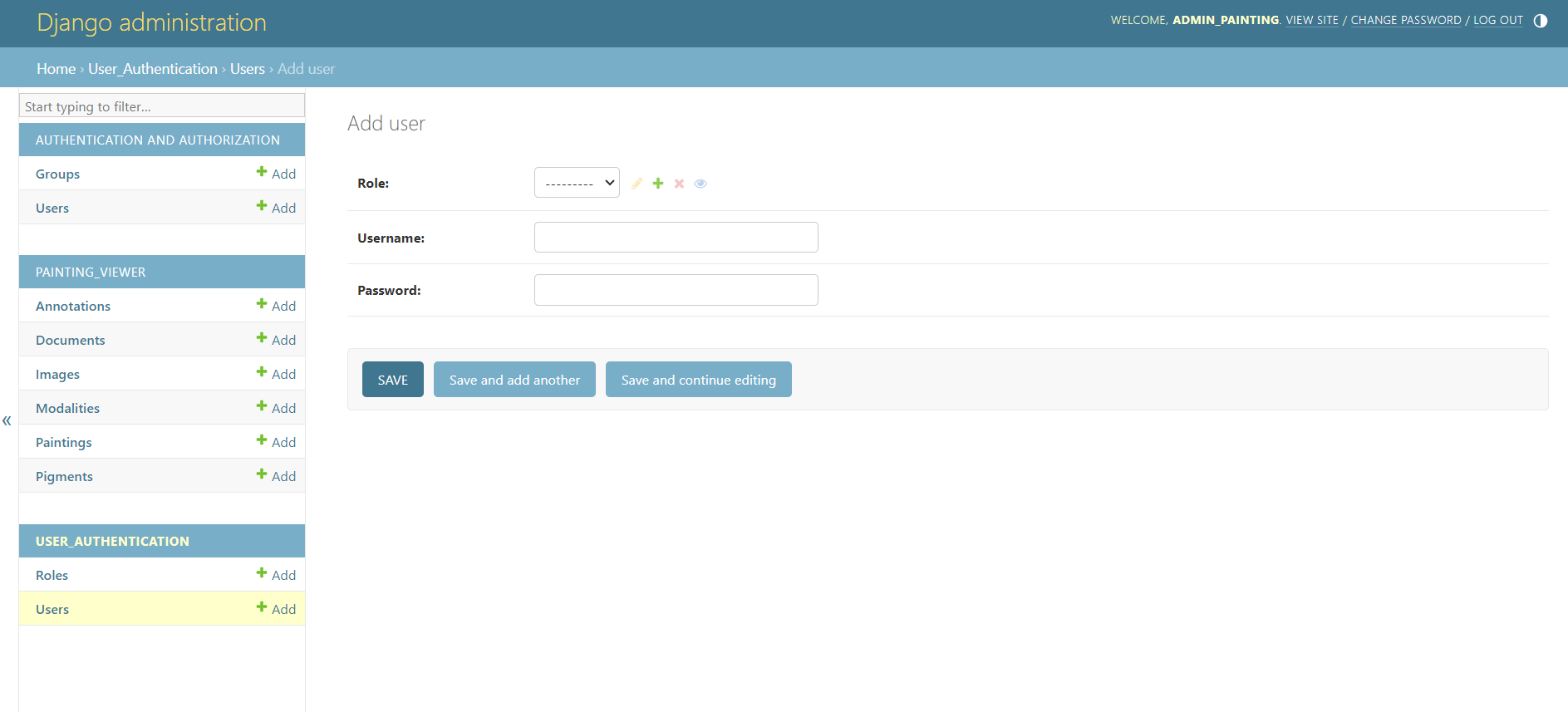Open the Role dropdown

pyautogui.click(x=577, y=183)
